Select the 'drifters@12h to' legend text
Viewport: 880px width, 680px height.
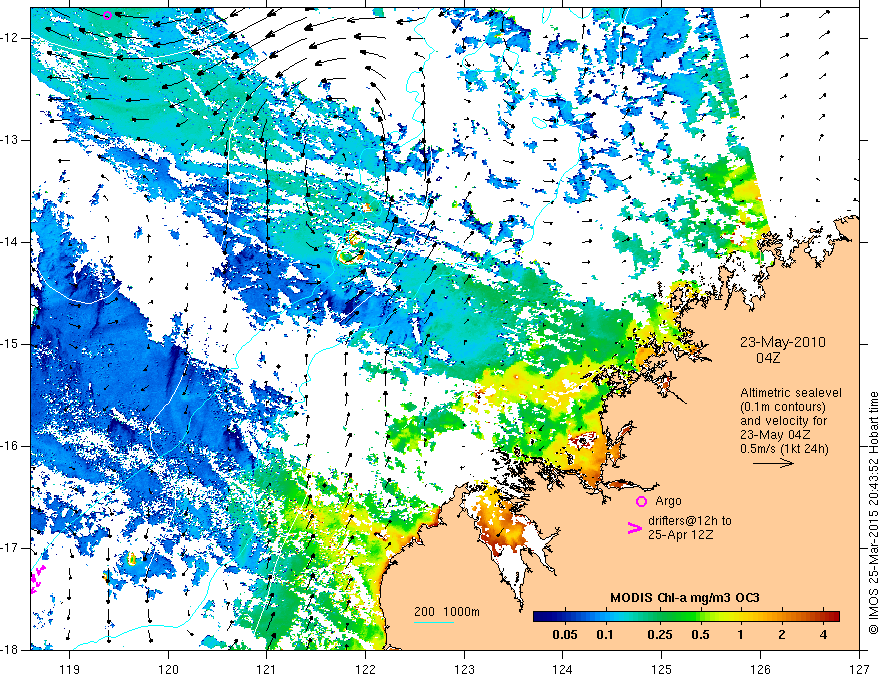[x=690, y=521]
